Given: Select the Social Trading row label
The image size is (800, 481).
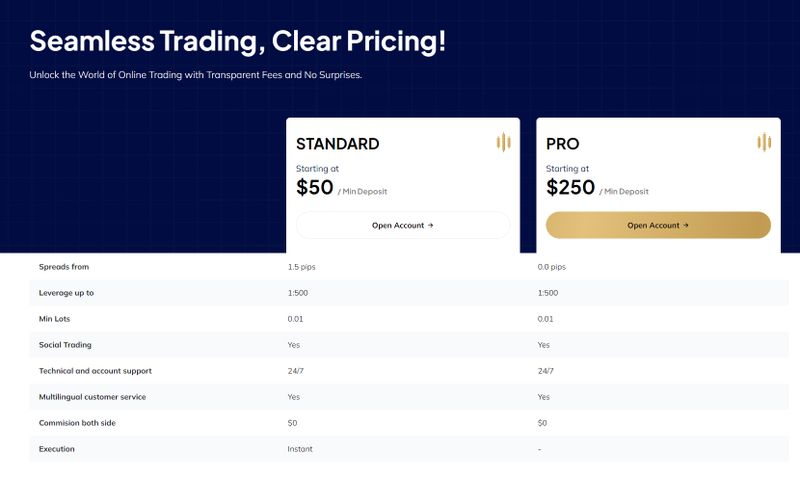Looking at the screenshot, I should (65, 345).
